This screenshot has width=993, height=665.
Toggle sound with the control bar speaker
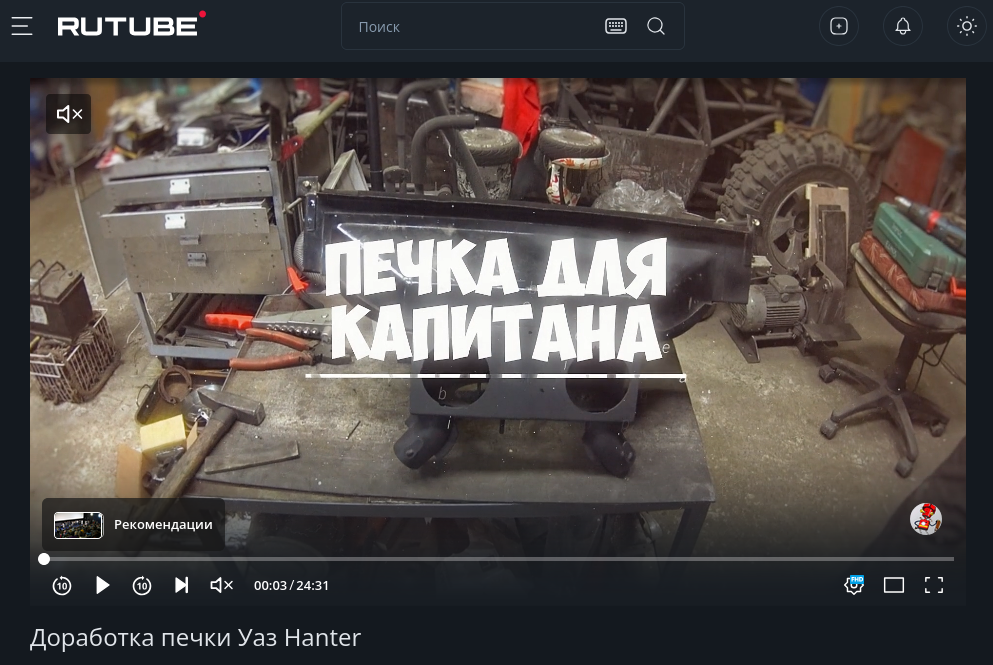pos(221,585)
